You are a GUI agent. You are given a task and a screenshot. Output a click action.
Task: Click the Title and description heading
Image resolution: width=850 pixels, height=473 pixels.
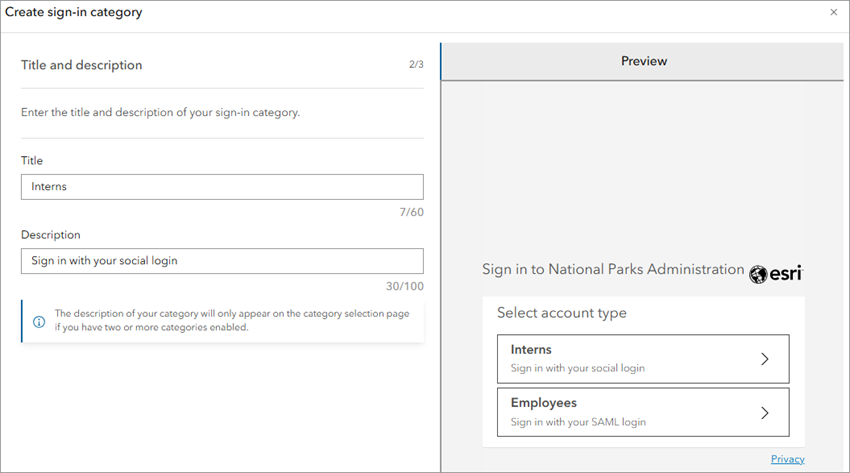pos(82,65)
